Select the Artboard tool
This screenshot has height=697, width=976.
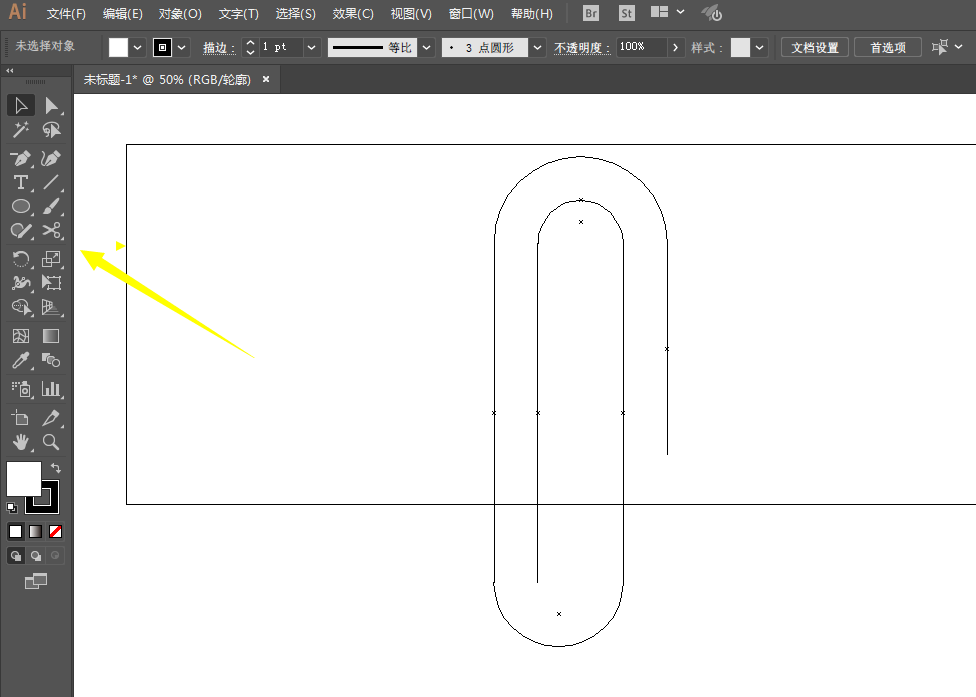[21, 418]
